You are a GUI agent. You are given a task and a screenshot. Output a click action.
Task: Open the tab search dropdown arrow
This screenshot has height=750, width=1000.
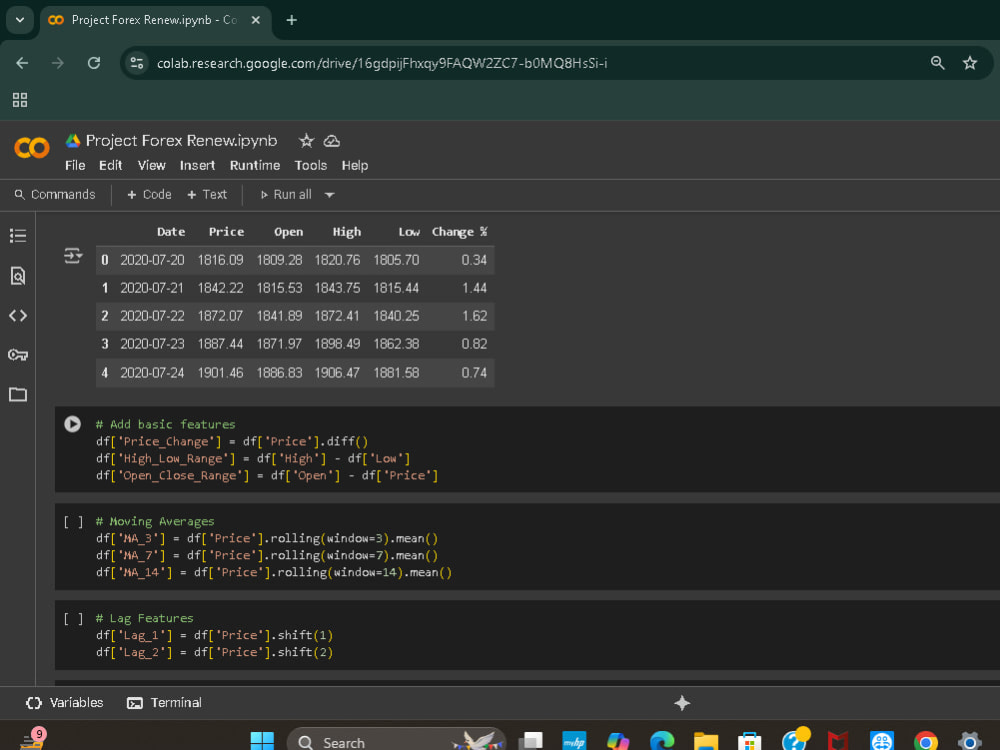(x=20, y=20)
